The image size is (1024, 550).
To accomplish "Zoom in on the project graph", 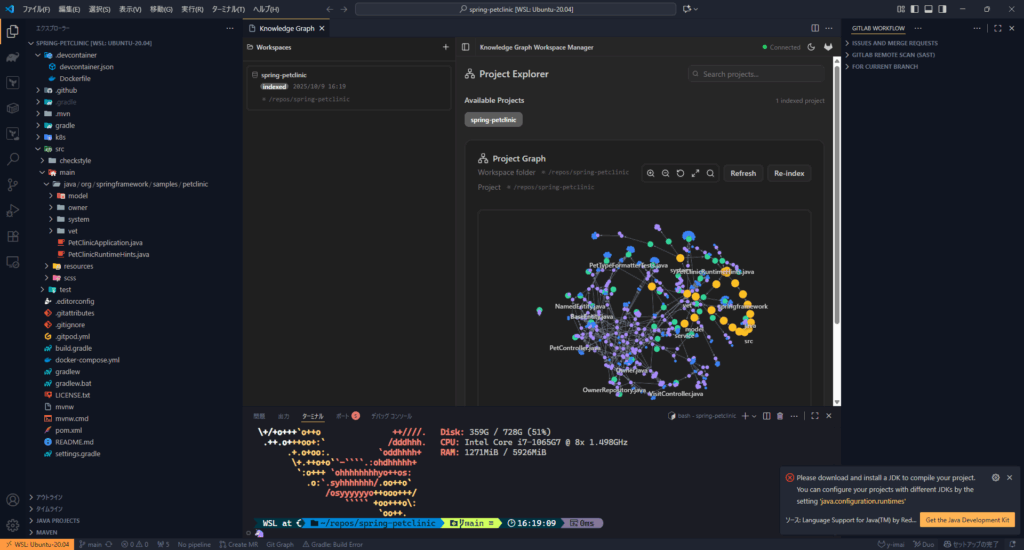I will [651, 173].
